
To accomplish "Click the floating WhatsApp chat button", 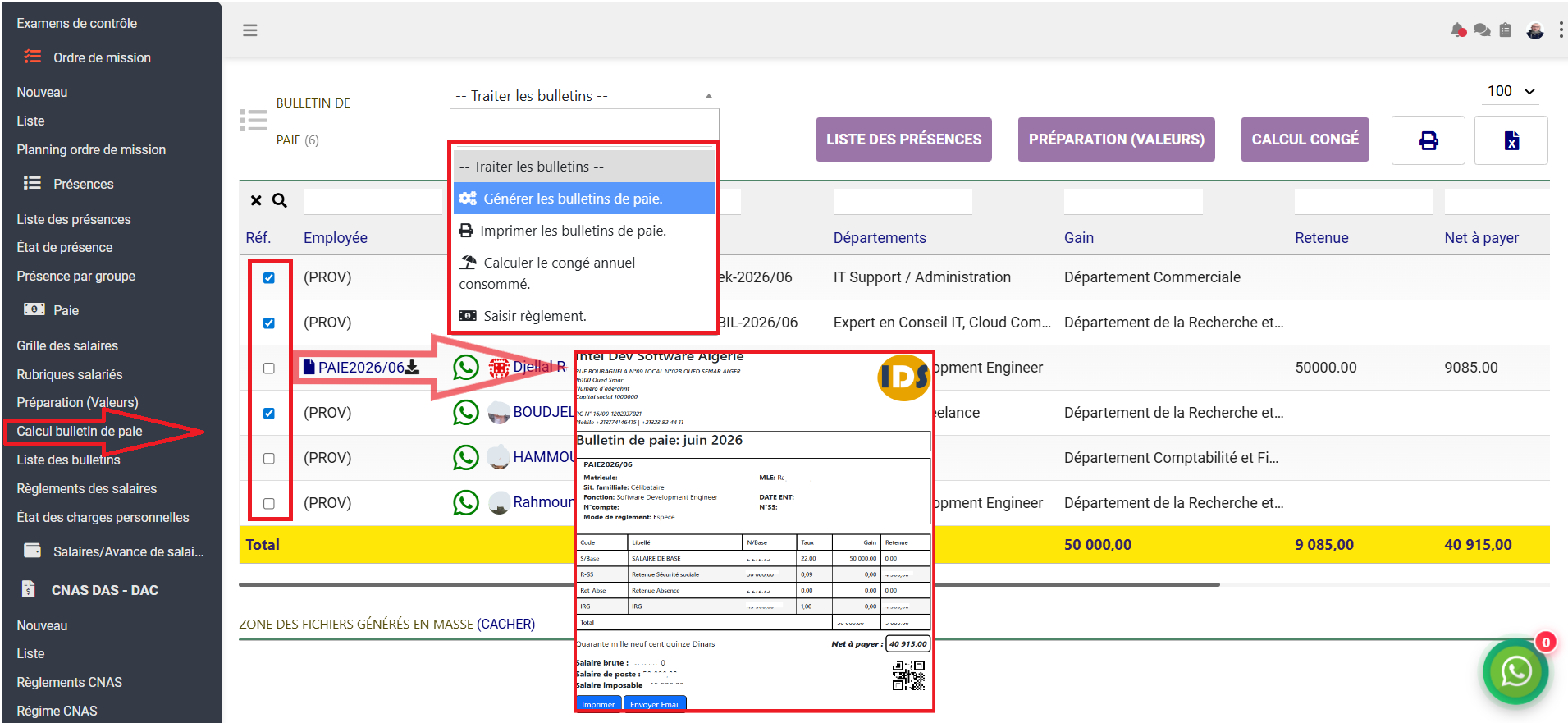I will point(1515,672).
